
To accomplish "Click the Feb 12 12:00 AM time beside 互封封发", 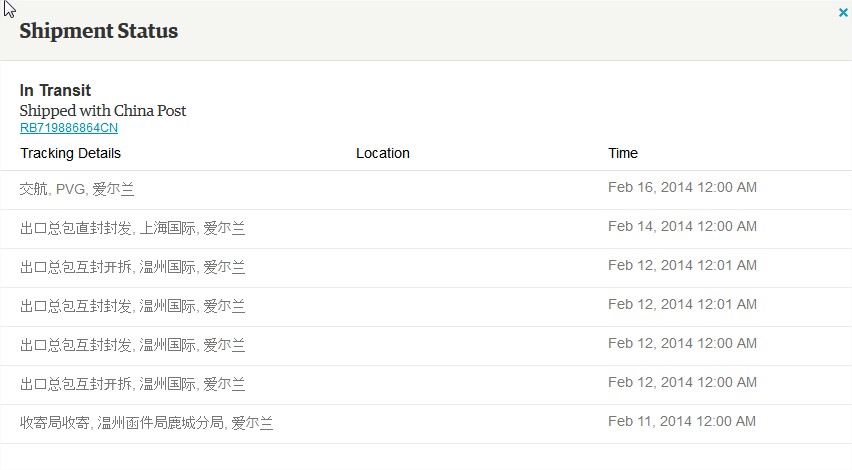I will pos(682,343).
